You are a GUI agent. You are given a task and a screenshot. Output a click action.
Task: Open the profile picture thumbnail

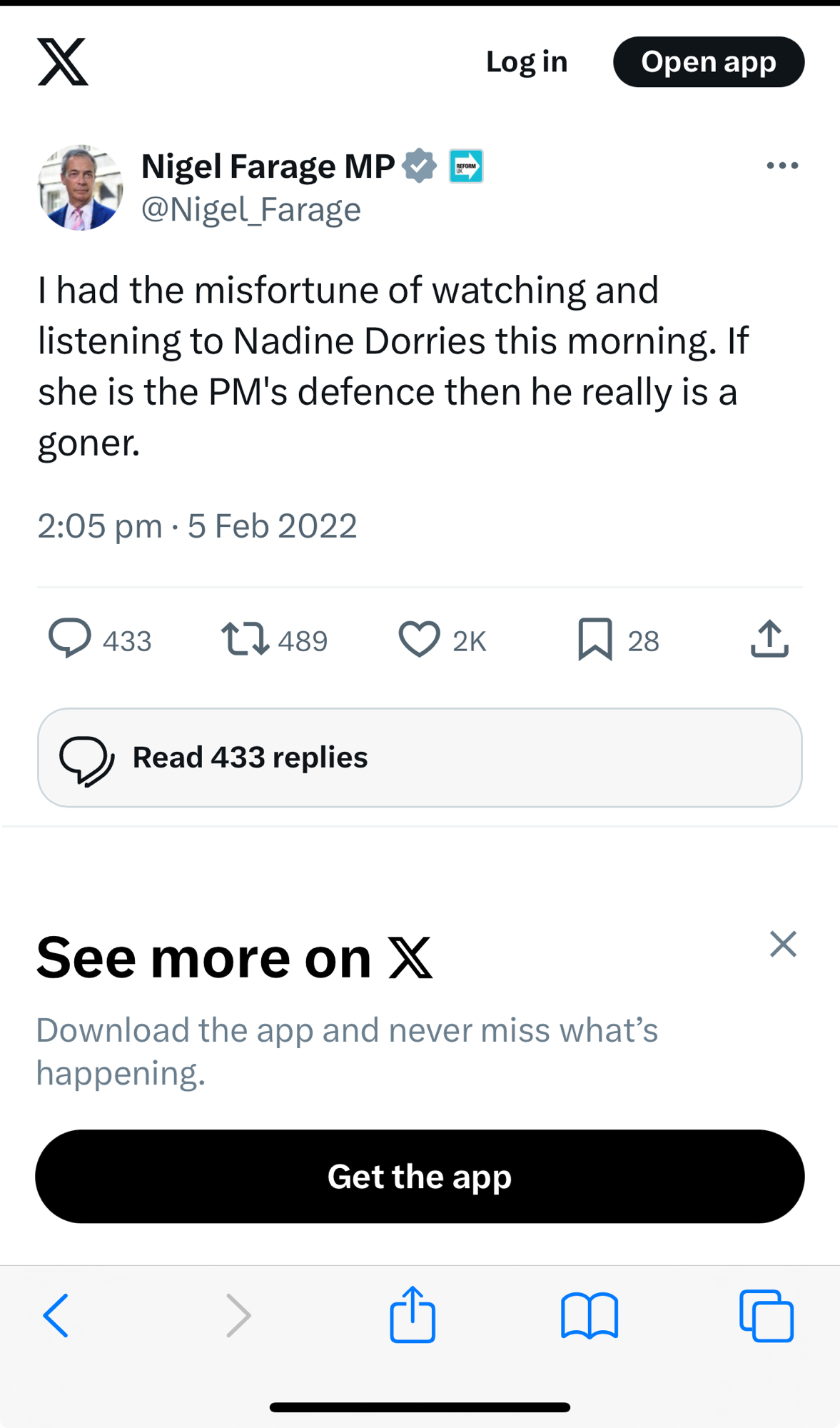coord(80,188)
